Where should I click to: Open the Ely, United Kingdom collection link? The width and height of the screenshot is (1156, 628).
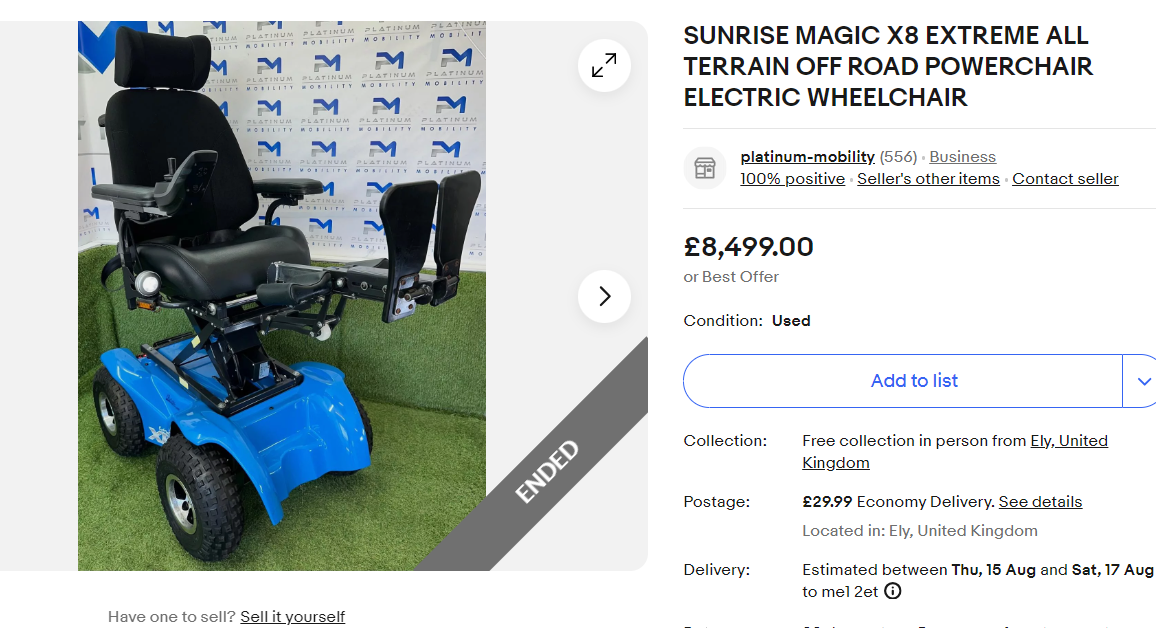1068,441
